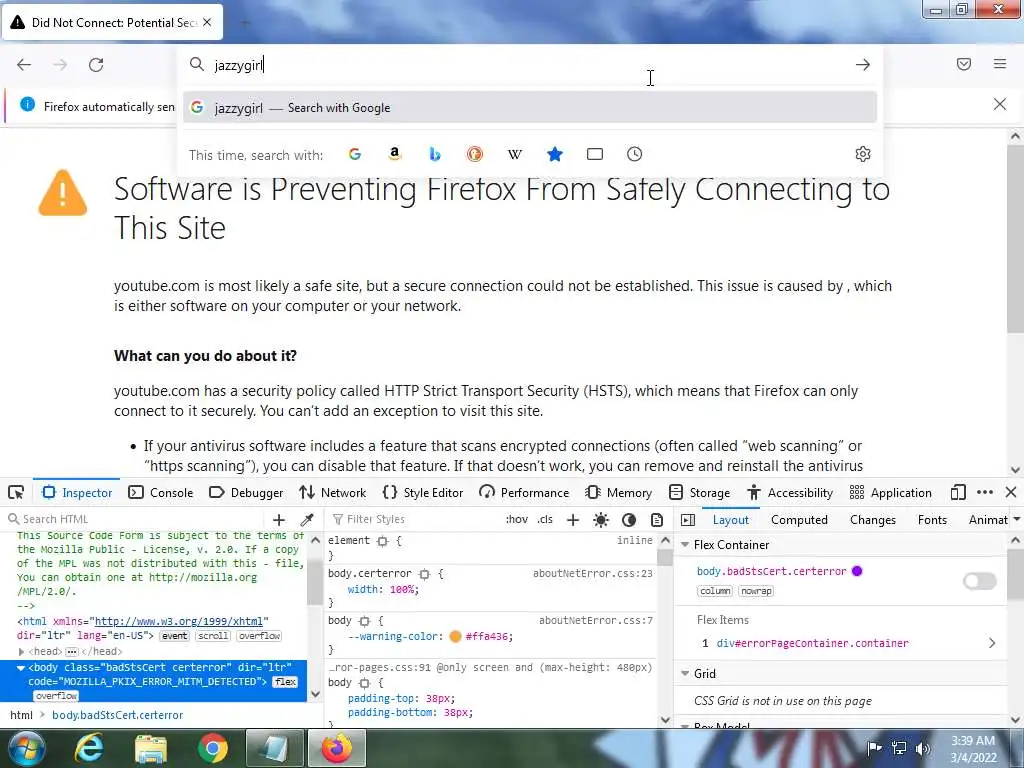Open the Network tab
The image size is (1024, 768).
coord(333,492)
